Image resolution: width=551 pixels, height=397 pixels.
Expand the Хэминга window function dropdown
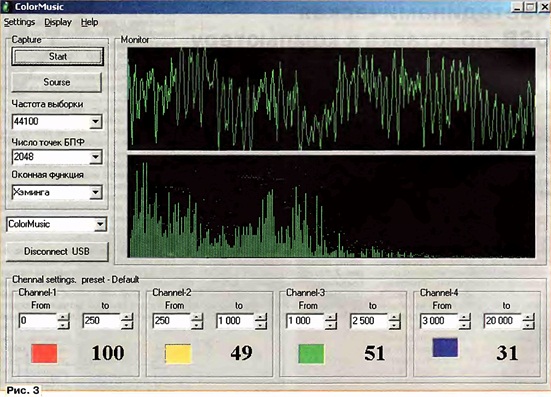pyautogui.click(x=95, y=192)
